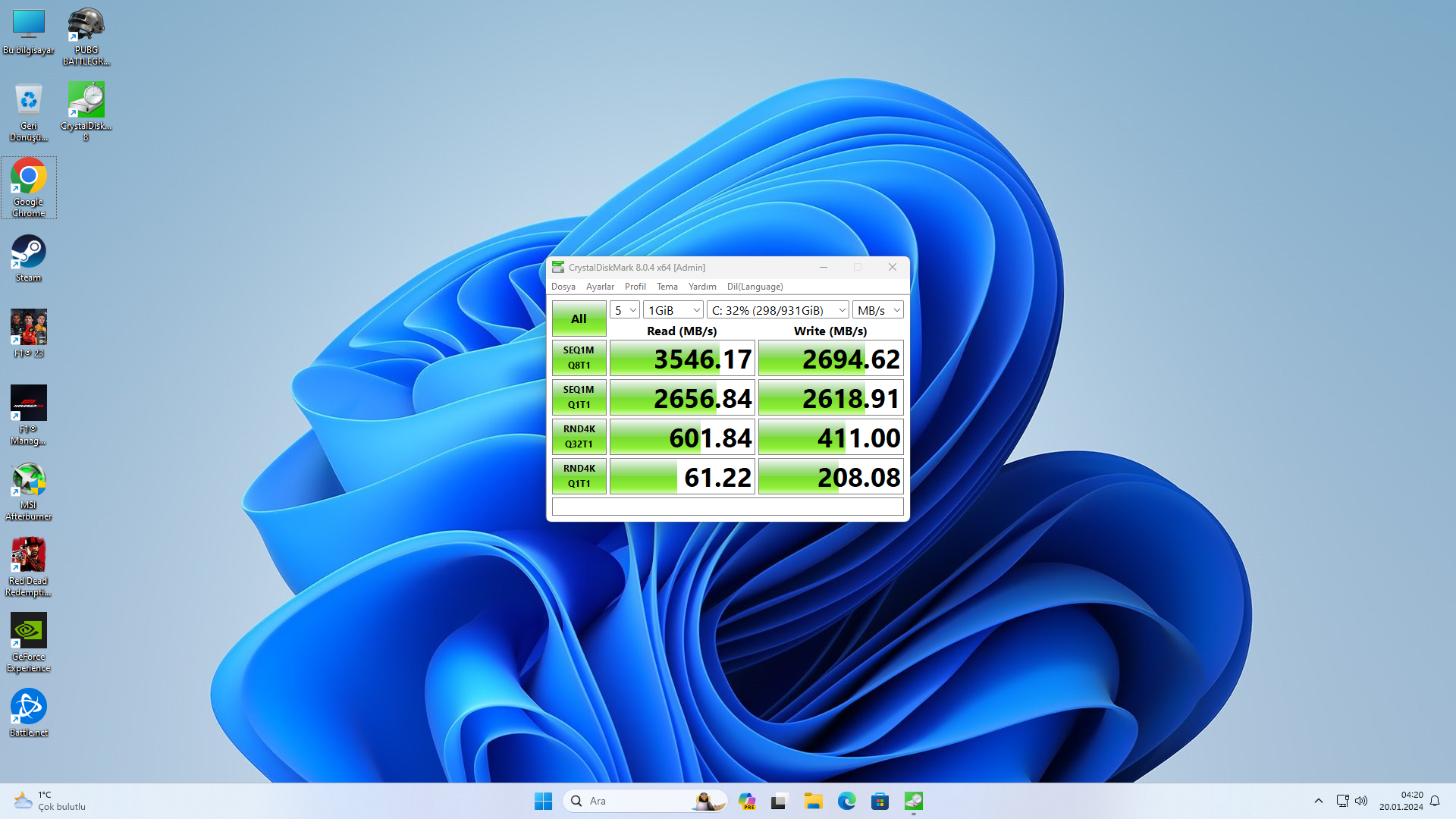This screenshot has width=1456, height=819.
Task: Open the Tema menu
Action: [667, 287]
